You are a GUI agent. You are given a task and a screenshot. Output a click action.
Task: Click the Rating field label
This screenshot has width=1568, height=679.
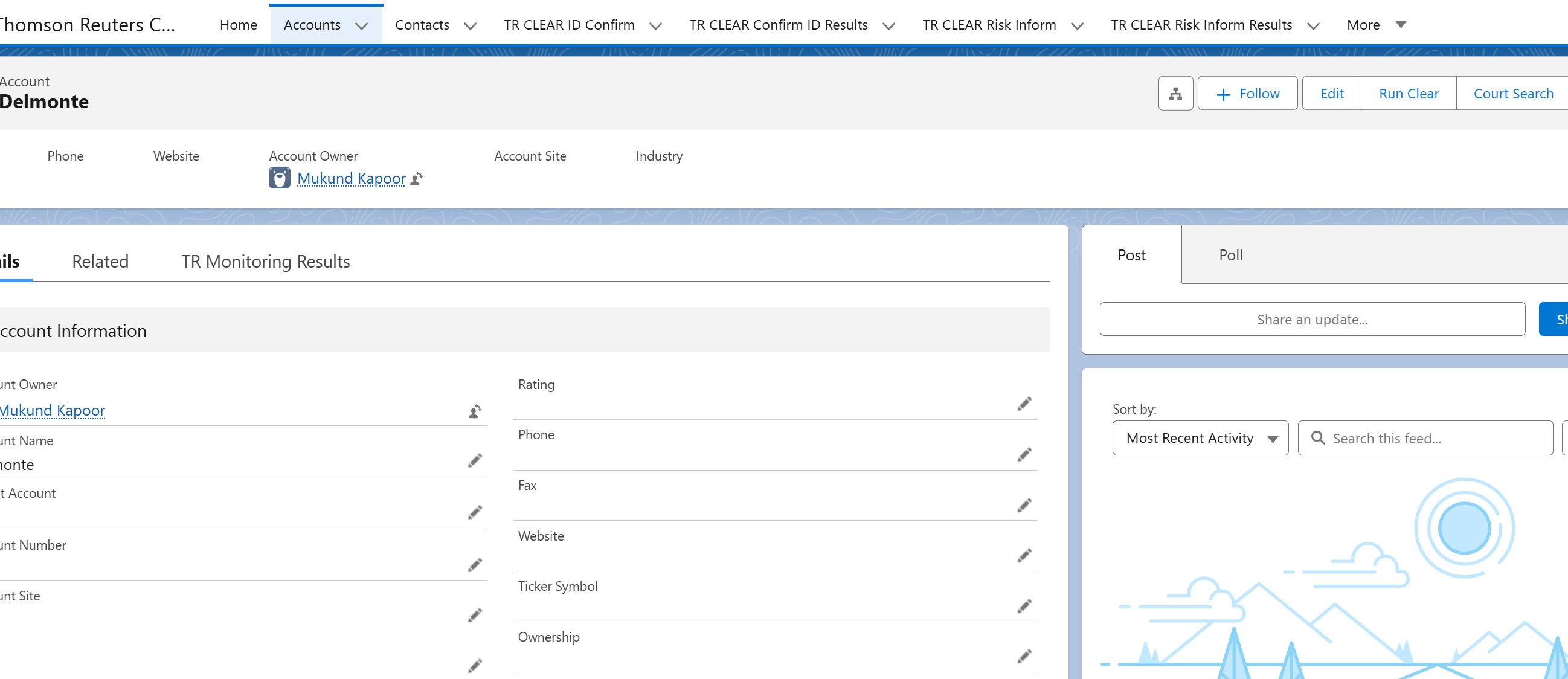[x=536, y=385]
